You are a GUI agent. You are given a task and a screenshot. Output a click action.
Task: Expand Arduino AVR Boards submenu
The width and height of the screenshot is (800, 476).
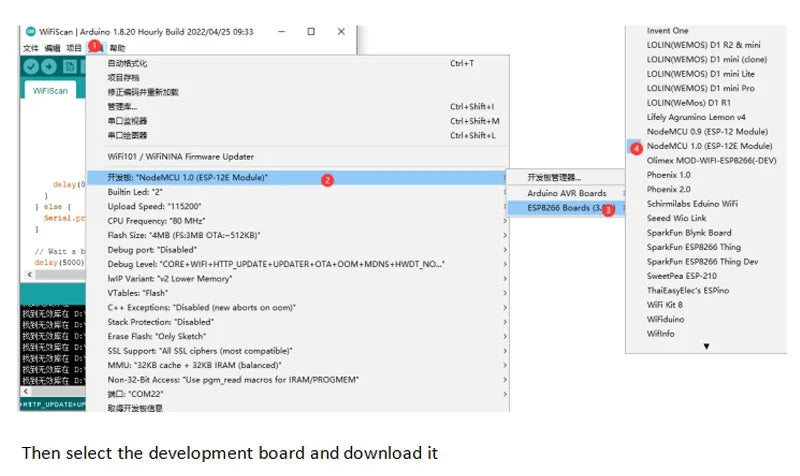(566, 193)
